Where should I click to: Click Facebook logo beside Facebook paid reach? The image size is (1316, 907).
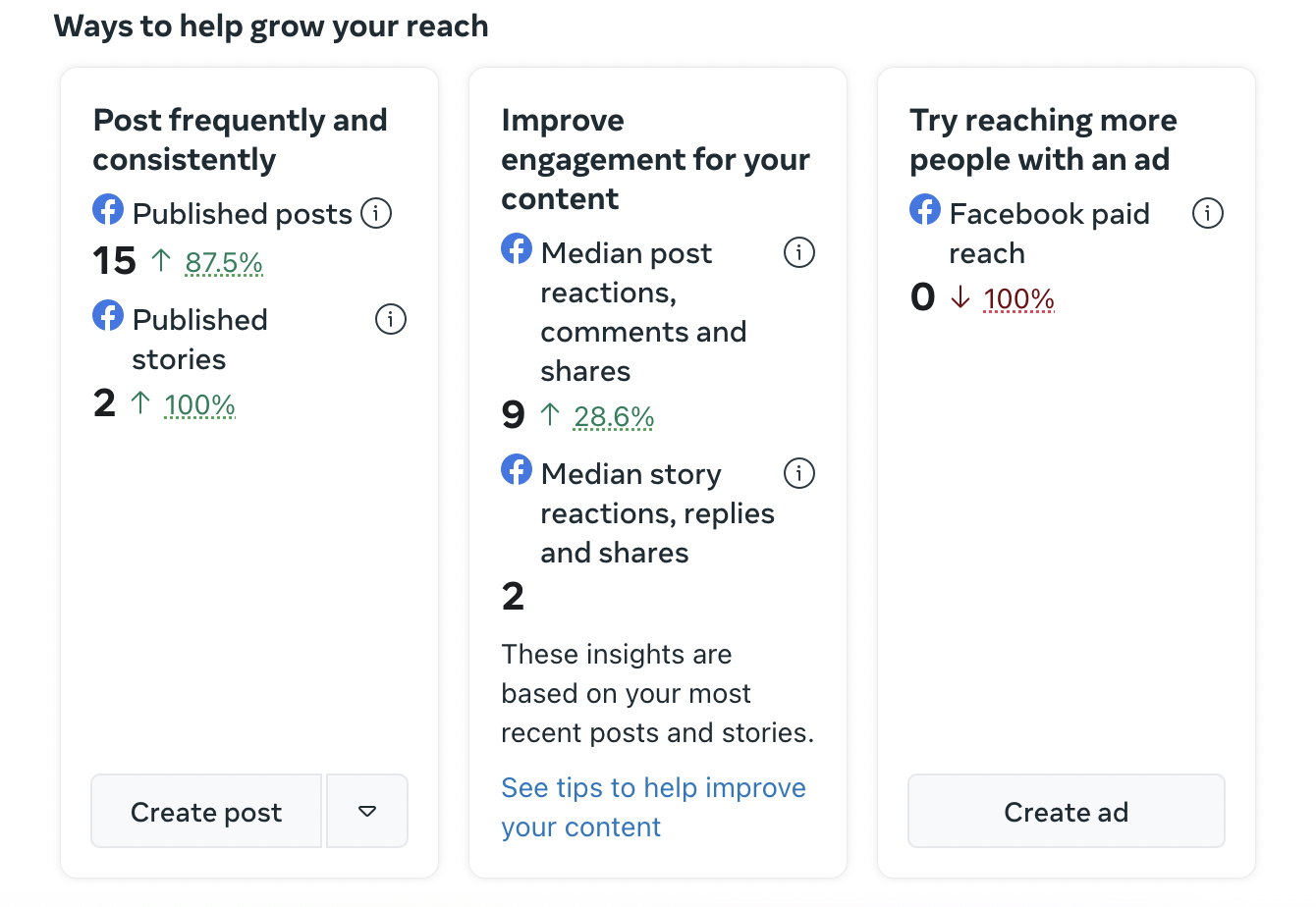click(x=925, y=210)
